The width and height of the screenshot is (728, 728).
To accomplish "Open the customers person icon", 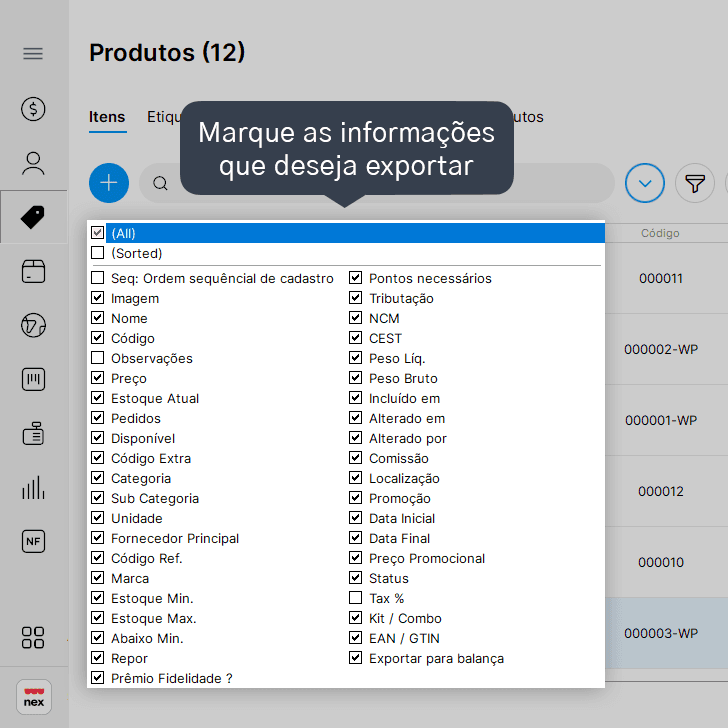I will pos(33,163).
